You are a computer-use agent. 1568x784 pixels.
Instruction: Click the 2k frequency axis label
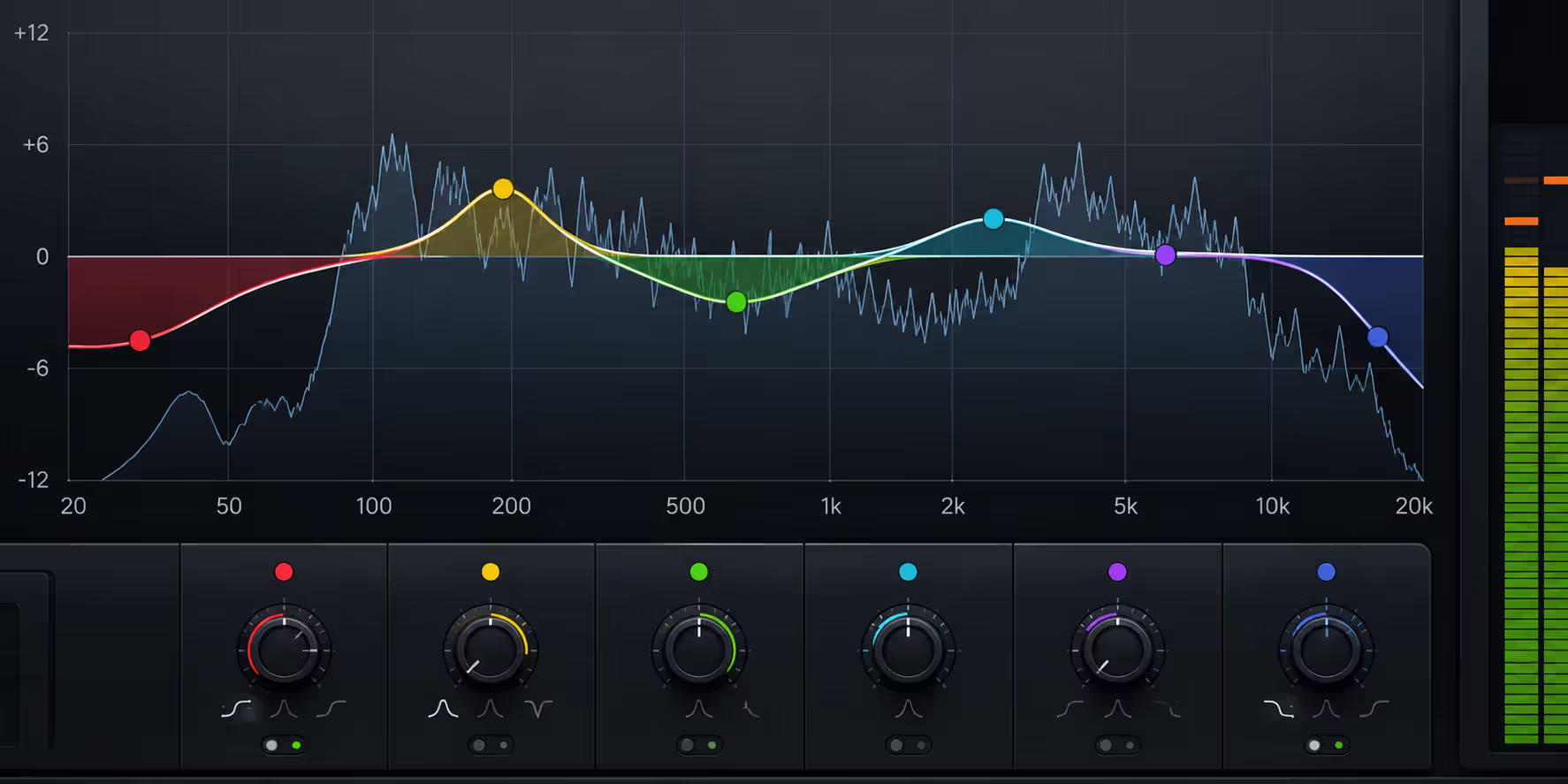[953, 506]
